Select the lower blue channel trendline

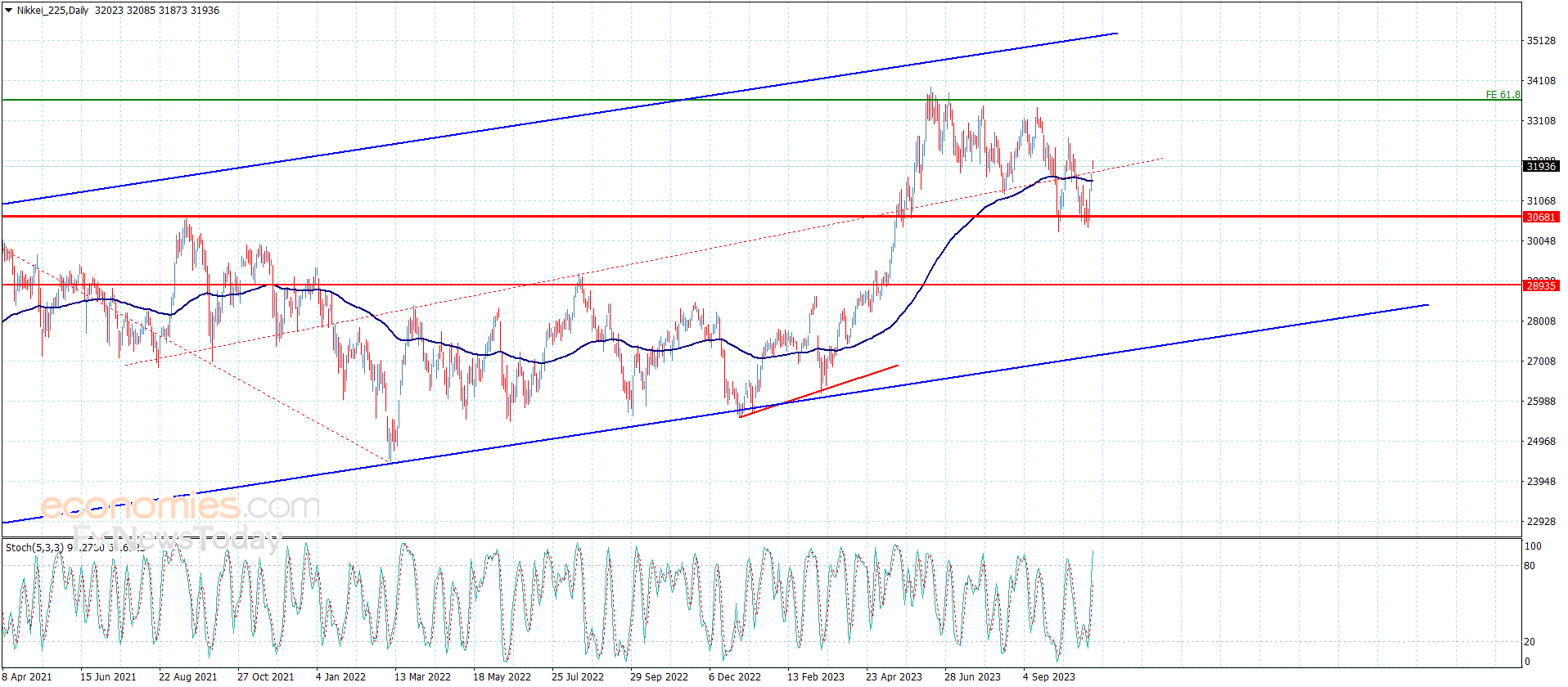tap(715, 414)
